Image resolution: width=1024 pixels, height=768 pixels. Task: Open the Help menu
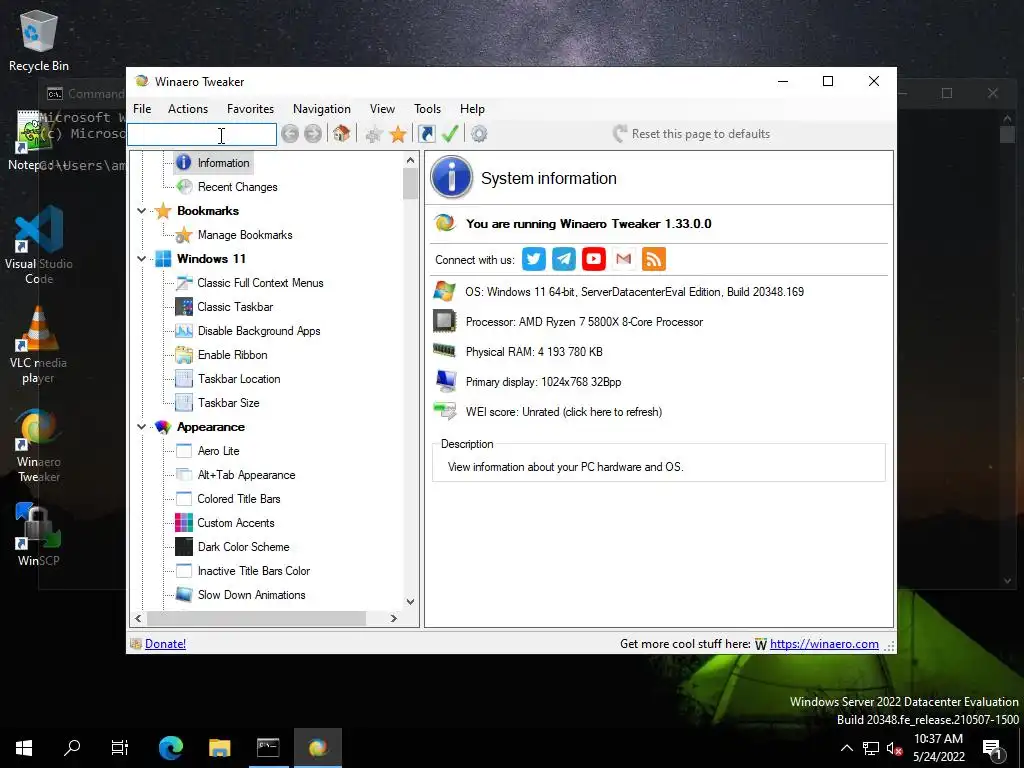pos(472,109)
